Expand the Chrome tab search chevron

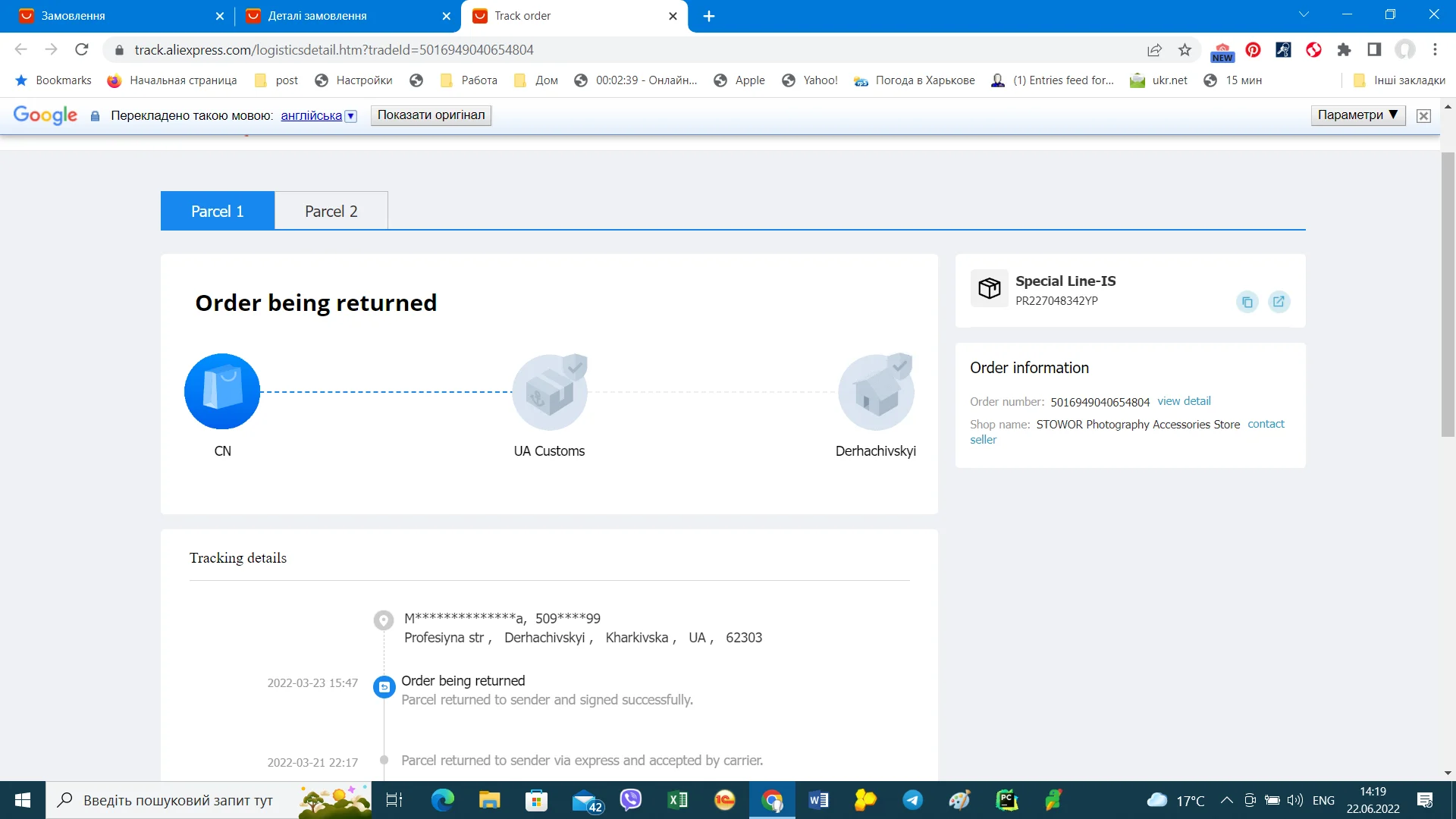click(x=1304, y=15)
